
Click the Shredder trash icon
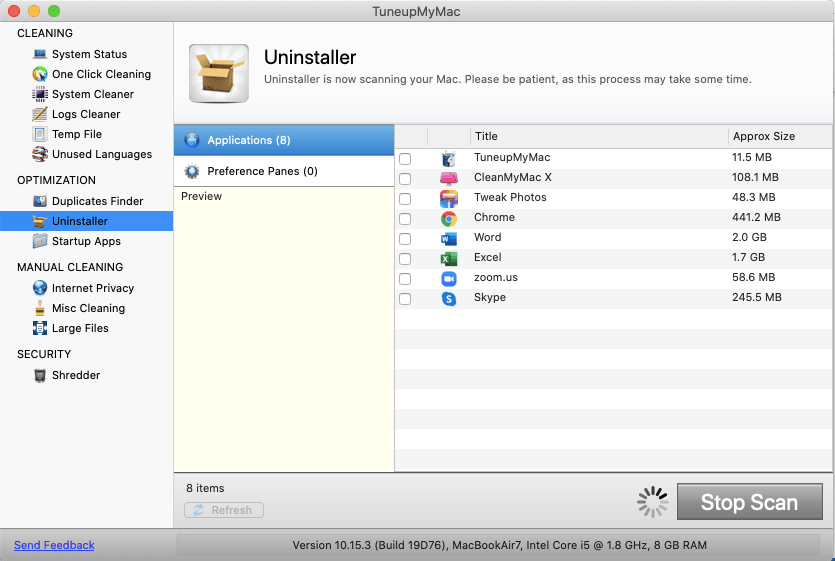40,375
